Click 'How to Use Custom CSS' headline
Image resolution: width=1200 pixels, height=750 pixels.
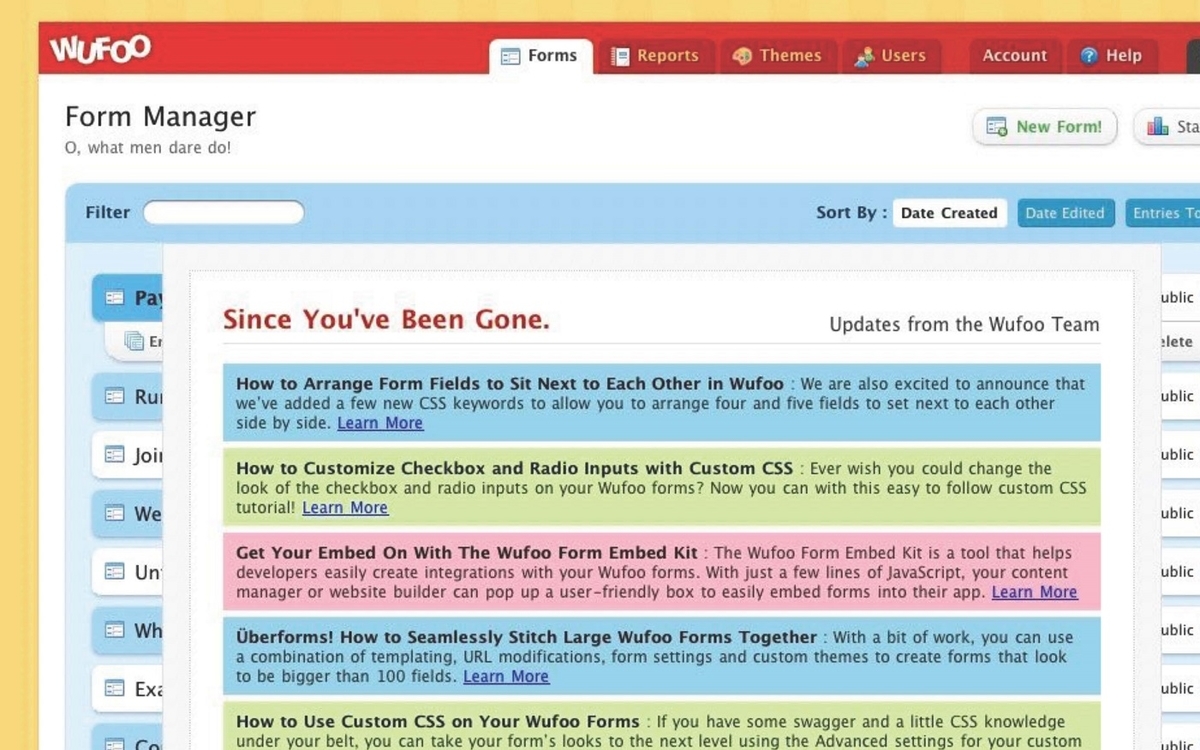(x=438, y=721)
